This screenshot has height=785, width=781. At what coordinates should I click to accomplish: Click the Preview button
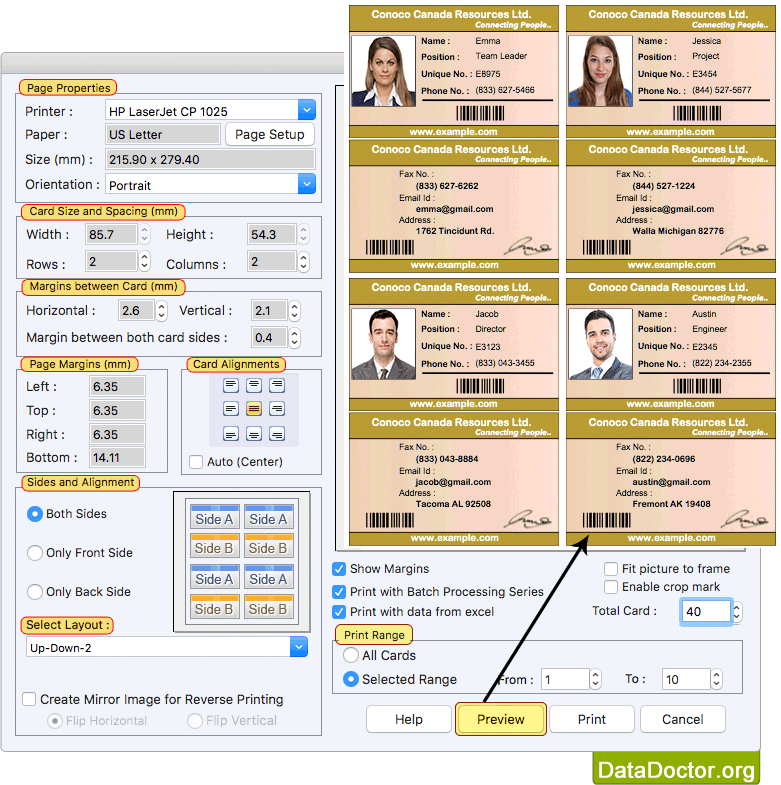(x=501, y=719)
